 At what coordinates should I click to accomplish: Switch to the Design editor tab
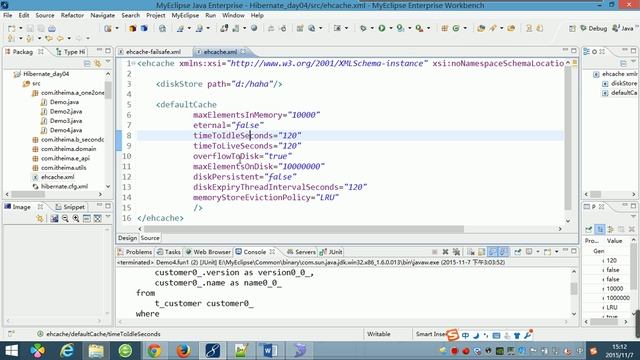(127, 238)
